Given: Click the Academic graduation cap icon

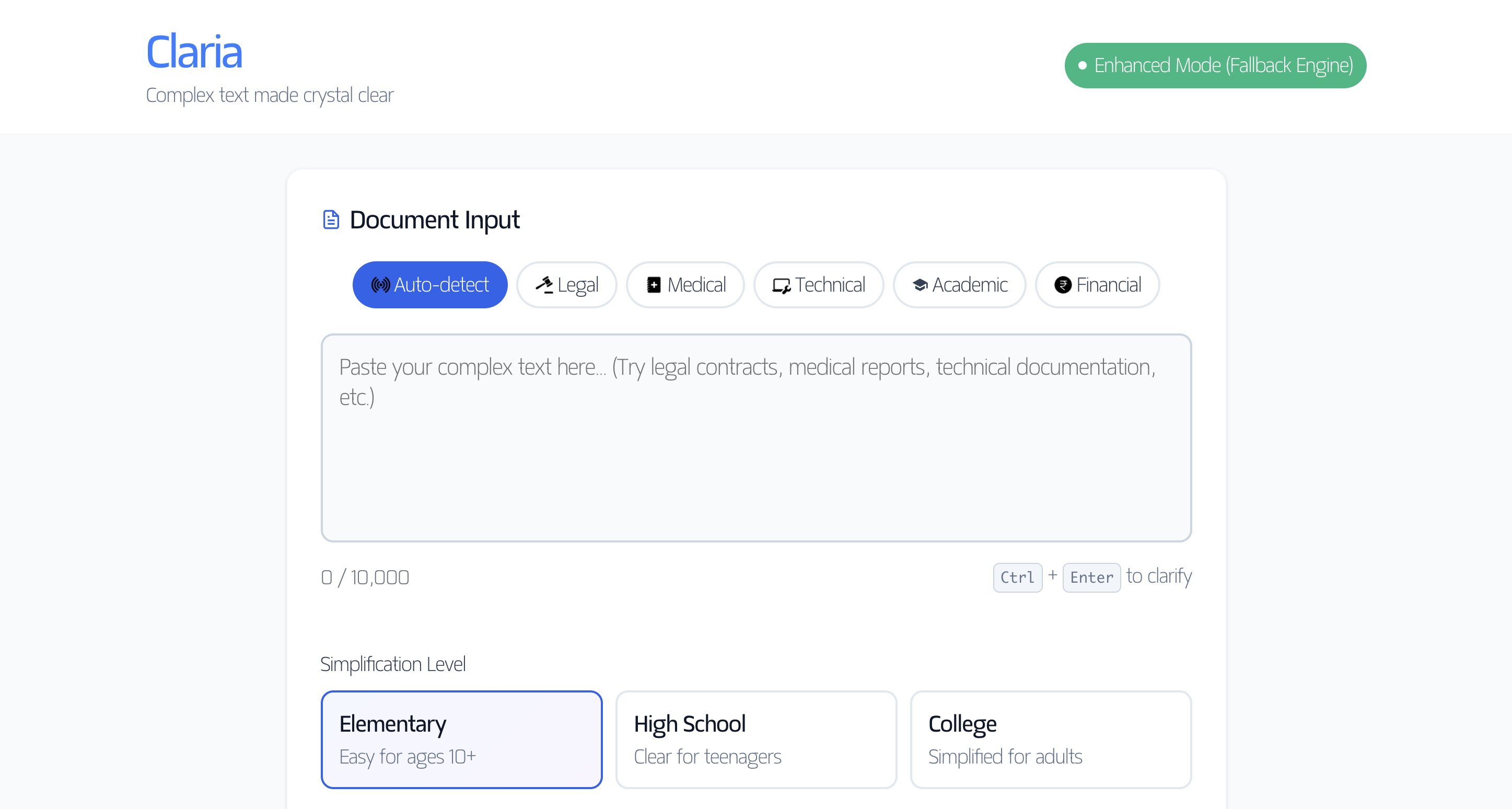Looking at the screenshot, I should pyautogui.click(x=920, y=285).
